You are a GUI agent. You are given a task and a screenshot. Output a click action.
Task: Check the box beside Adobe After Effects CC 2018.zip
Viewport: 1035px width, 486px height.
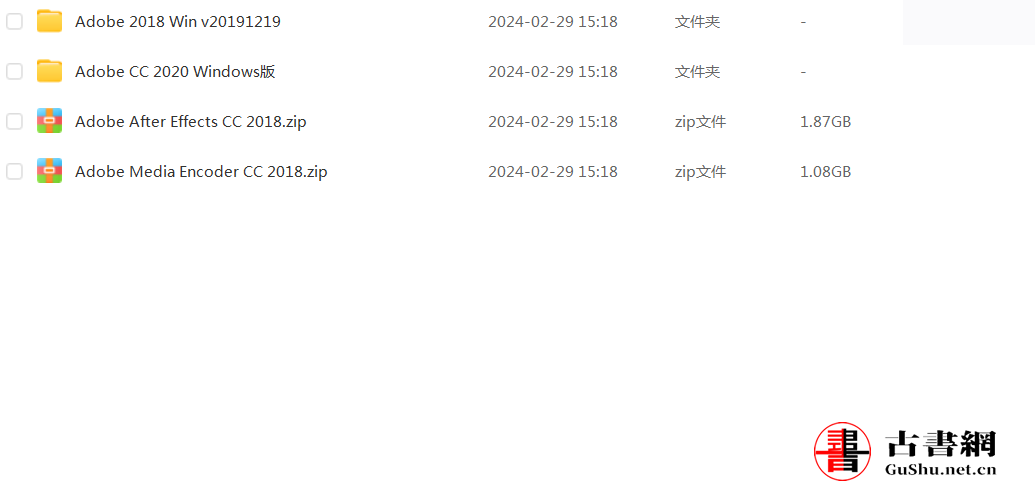[x=14, y=122]
